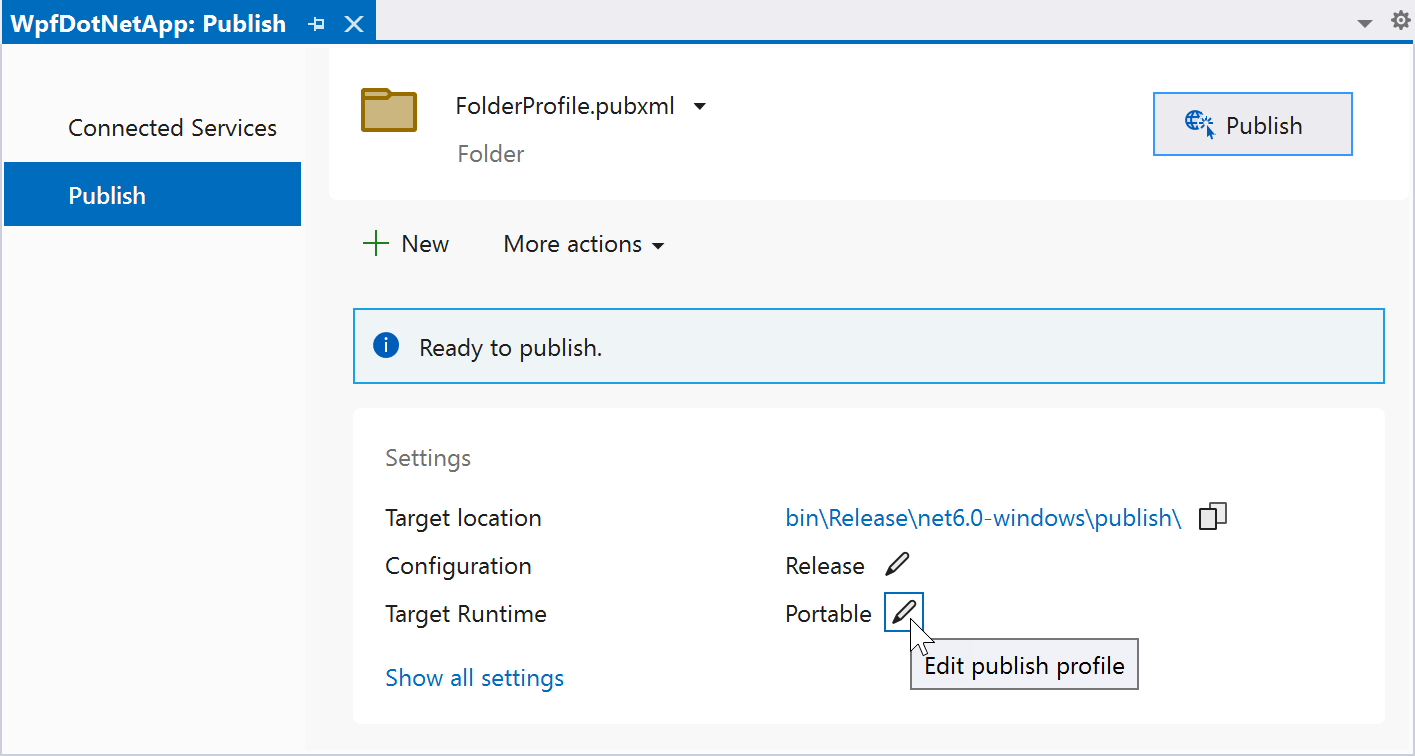Copy the target location path
The height and width of the screenshot is (756, 1415).
(x=1212, y=517)
